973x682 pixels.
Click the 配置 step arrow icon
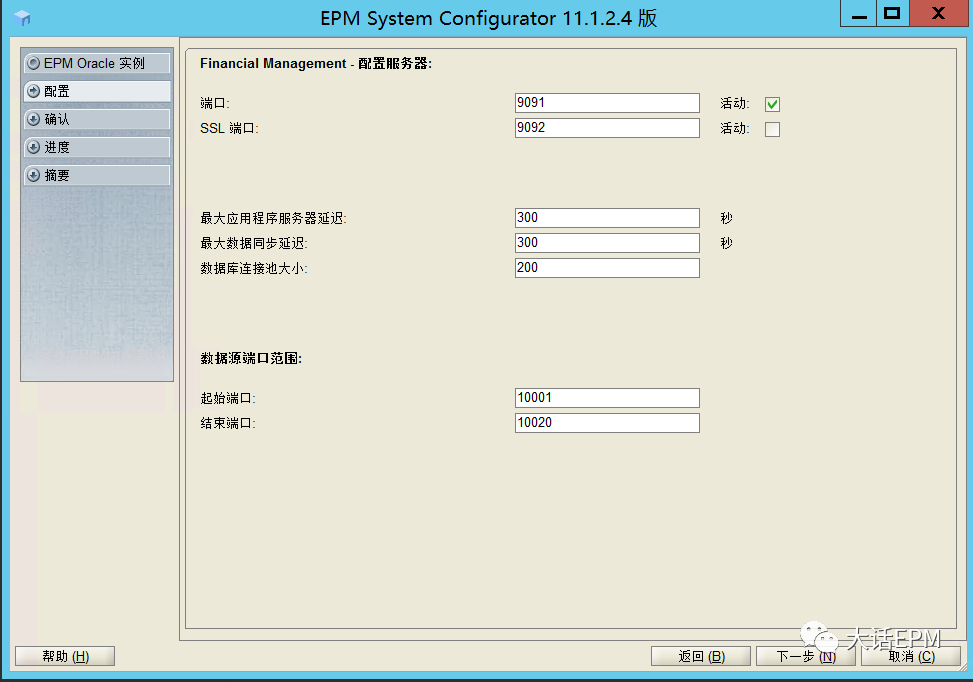34,91
